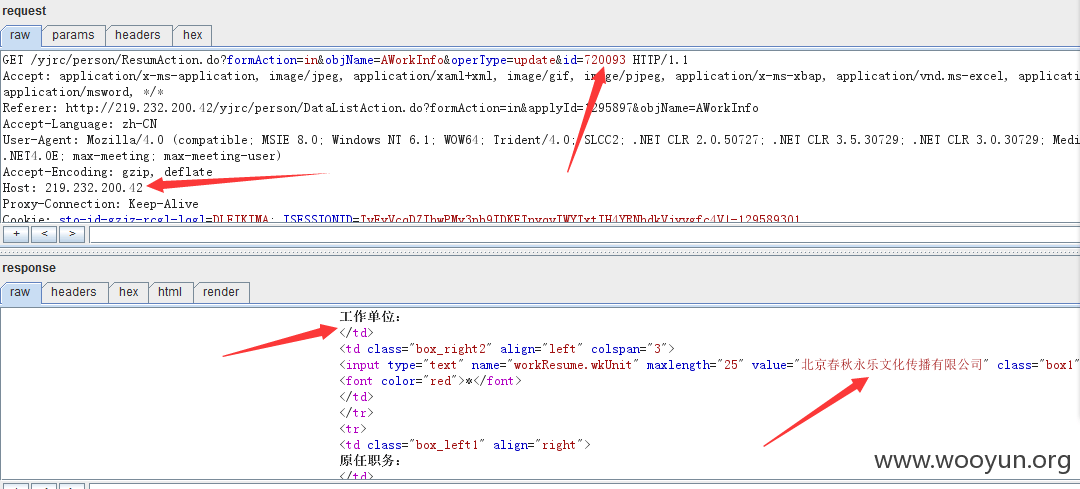
Task: Click the .NET4.0E; max-meeting line
Action: tap(142, 156)
